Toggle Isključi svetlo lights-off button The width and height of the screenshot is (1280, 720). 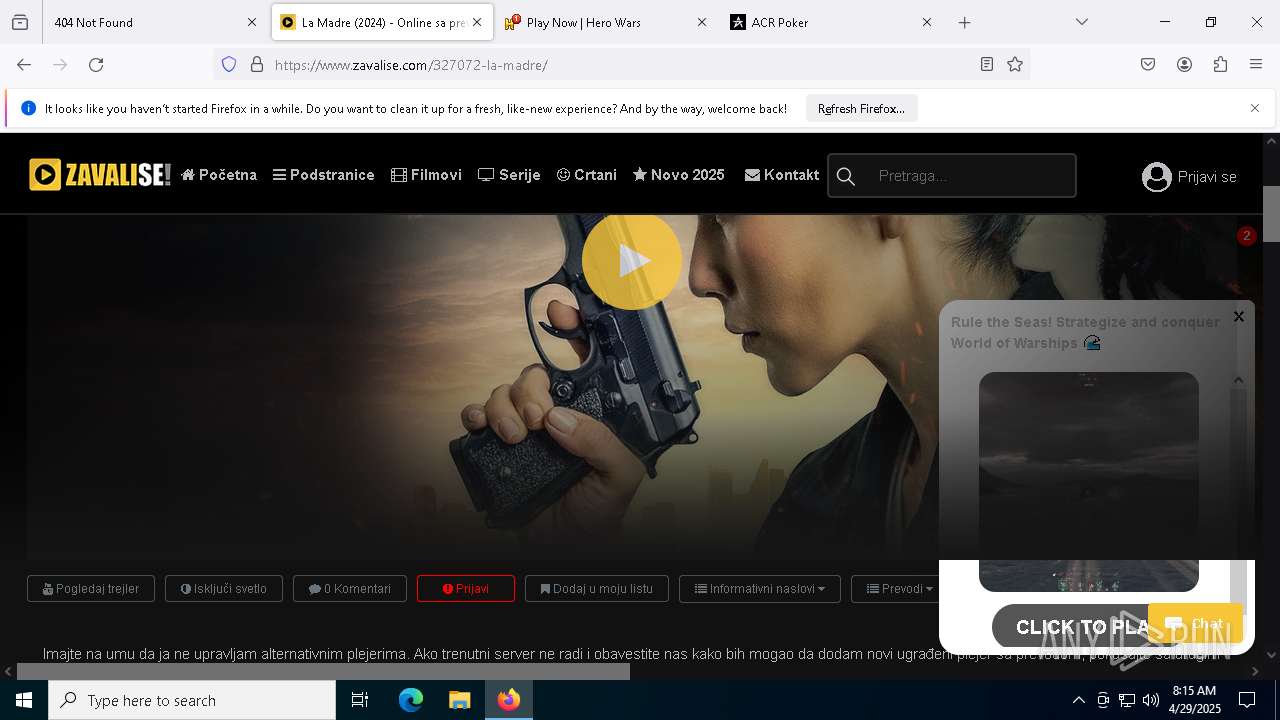tap(224, 589)
